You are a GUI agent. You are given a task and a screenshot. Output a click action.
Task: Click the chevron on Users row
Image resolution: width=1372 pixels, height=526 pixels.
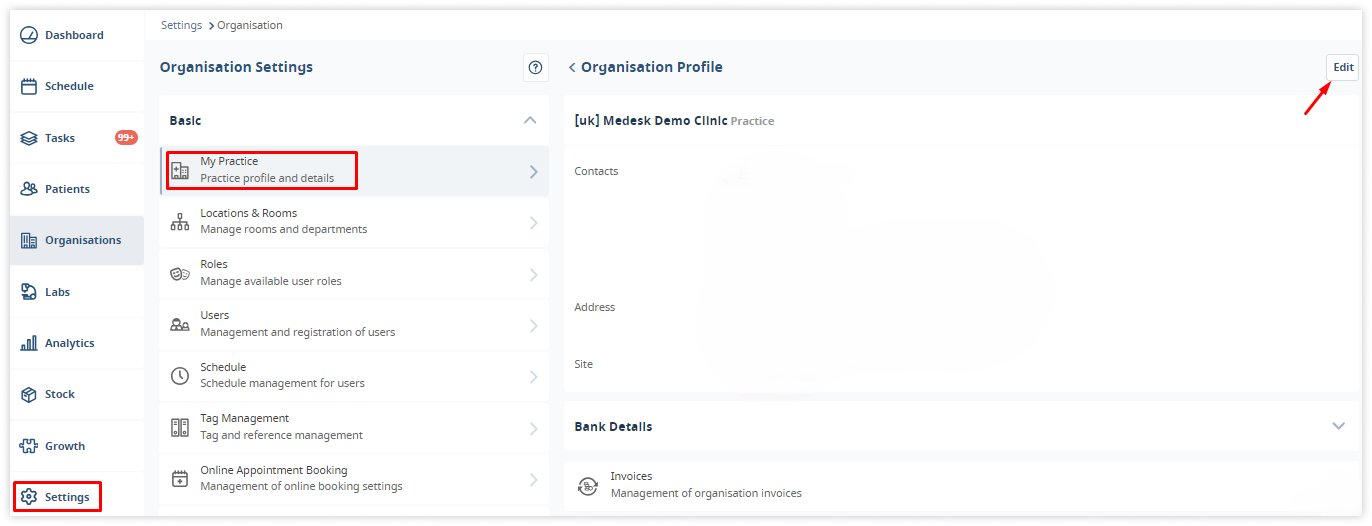coord(533,326)
